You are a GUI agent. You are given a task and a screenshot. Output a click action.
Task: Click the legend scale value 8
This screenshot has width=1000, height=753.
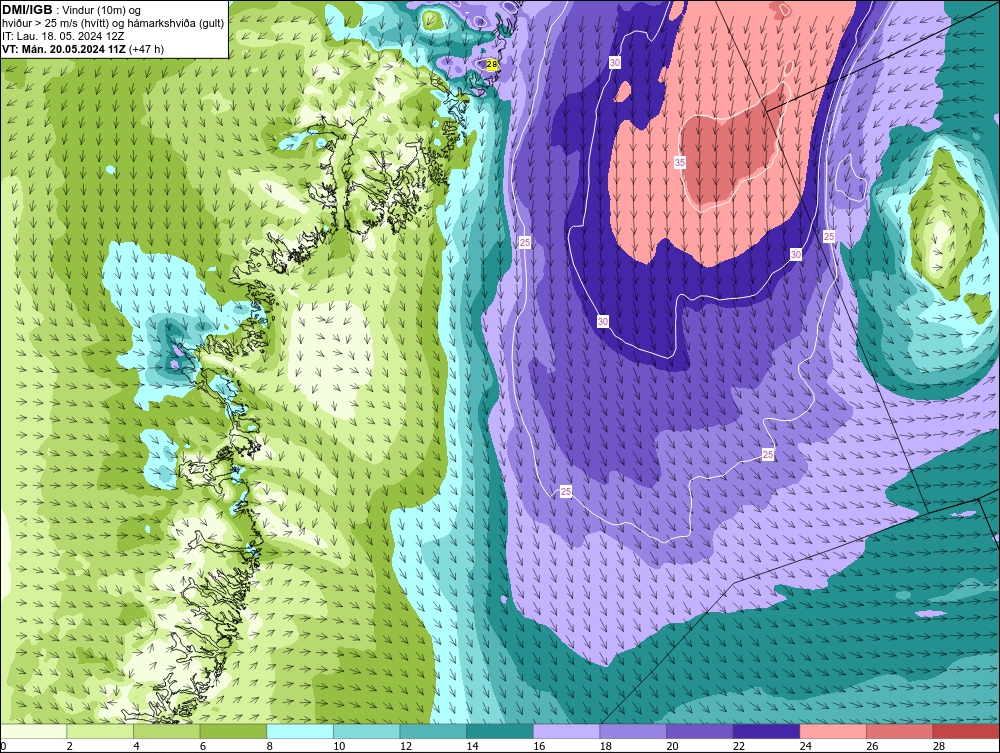pyautogui.click(x=270, y=746)
